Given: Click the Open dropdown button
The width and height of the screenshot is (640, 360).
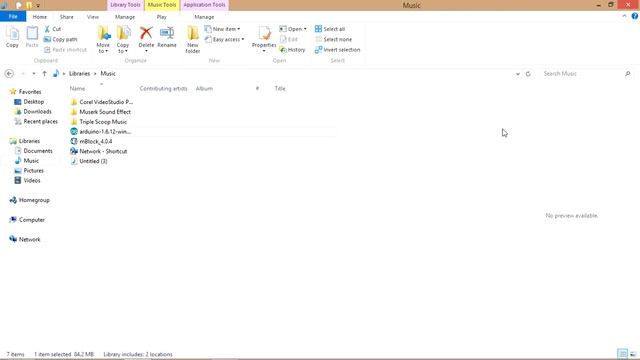Looking at the screenshot, I should 293,29.
